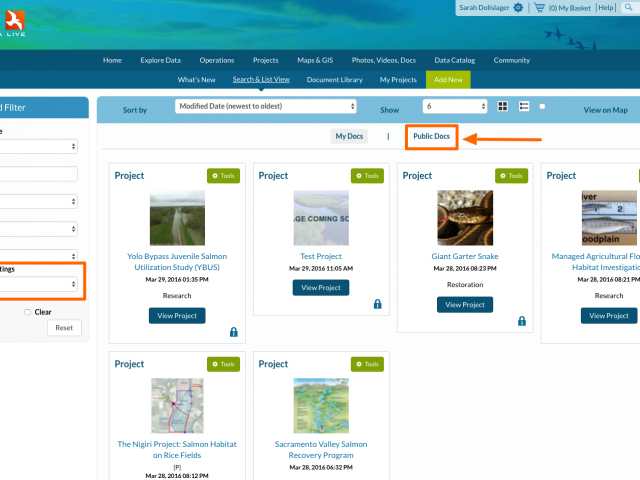The width and height of the screenshot is (640, 480).
Task: Open the search magnifier icon
Action: tap(629, 7)
